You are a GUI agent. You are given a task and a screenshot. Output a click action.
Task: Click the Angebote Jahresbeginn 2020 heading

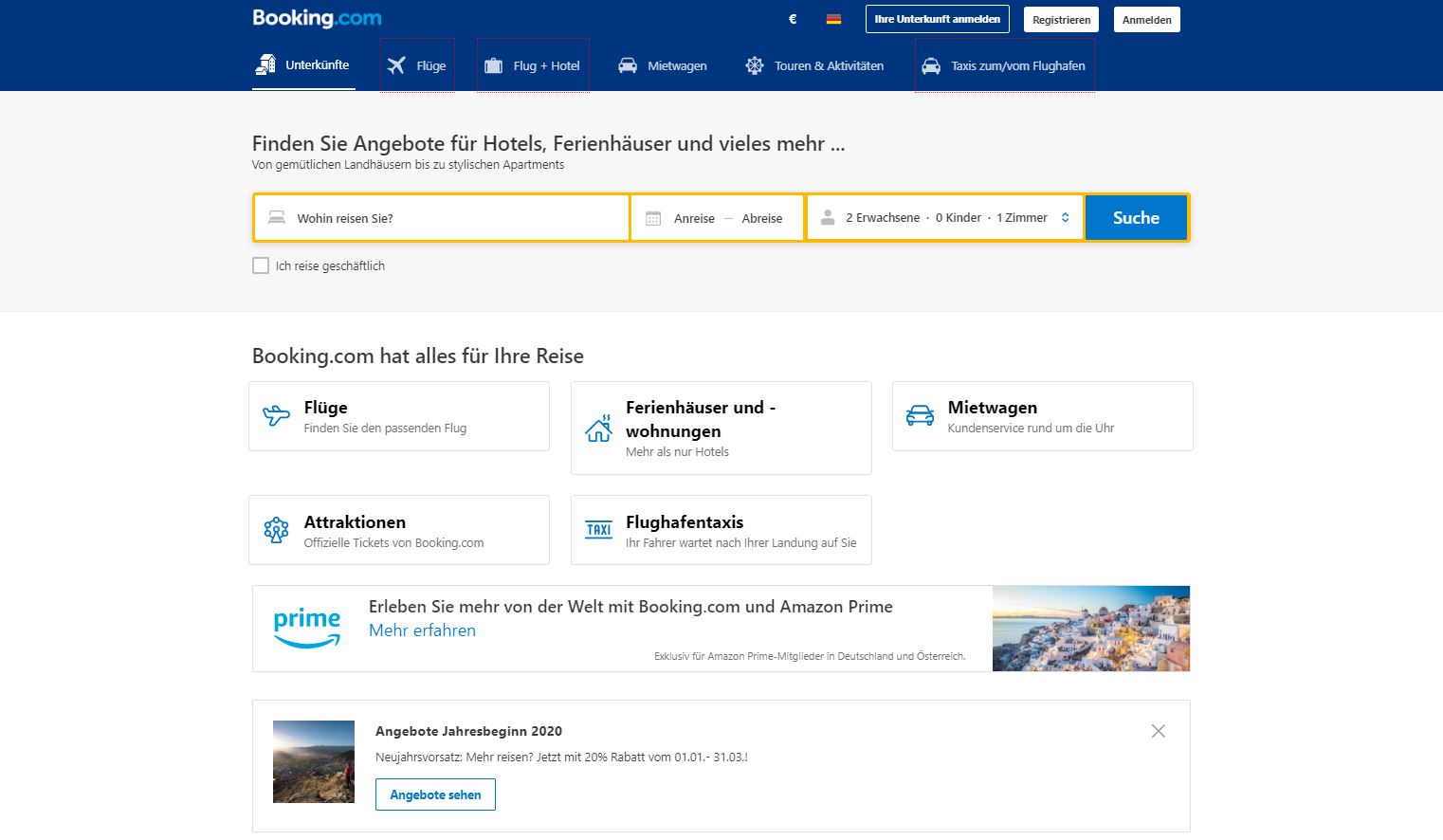tap(468, 731)
